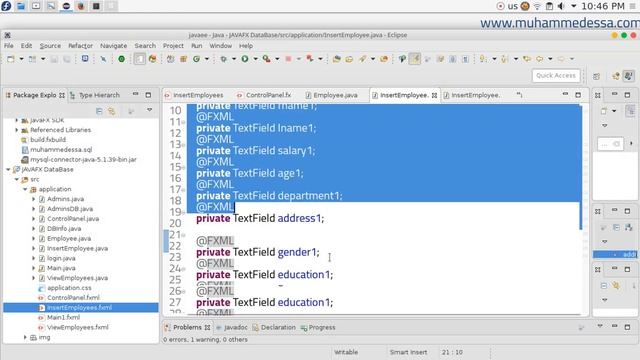640x360 pixels.
Task: Click the address1 field name in code
Action: coord(299,218)
